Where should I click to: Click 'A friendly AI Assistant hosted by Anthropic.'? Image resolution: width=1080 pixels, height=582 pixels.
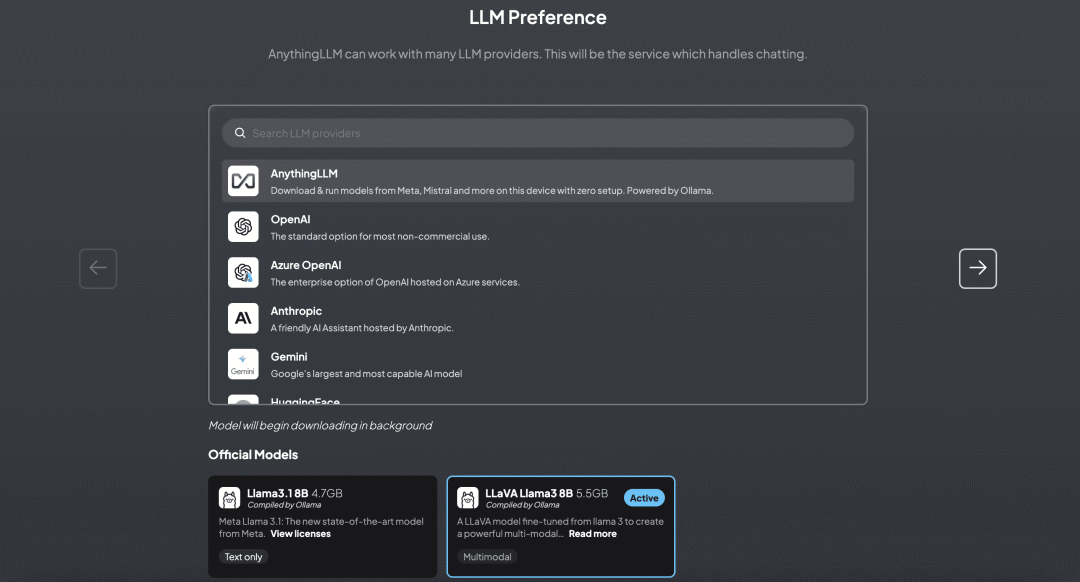click(362, 328)
